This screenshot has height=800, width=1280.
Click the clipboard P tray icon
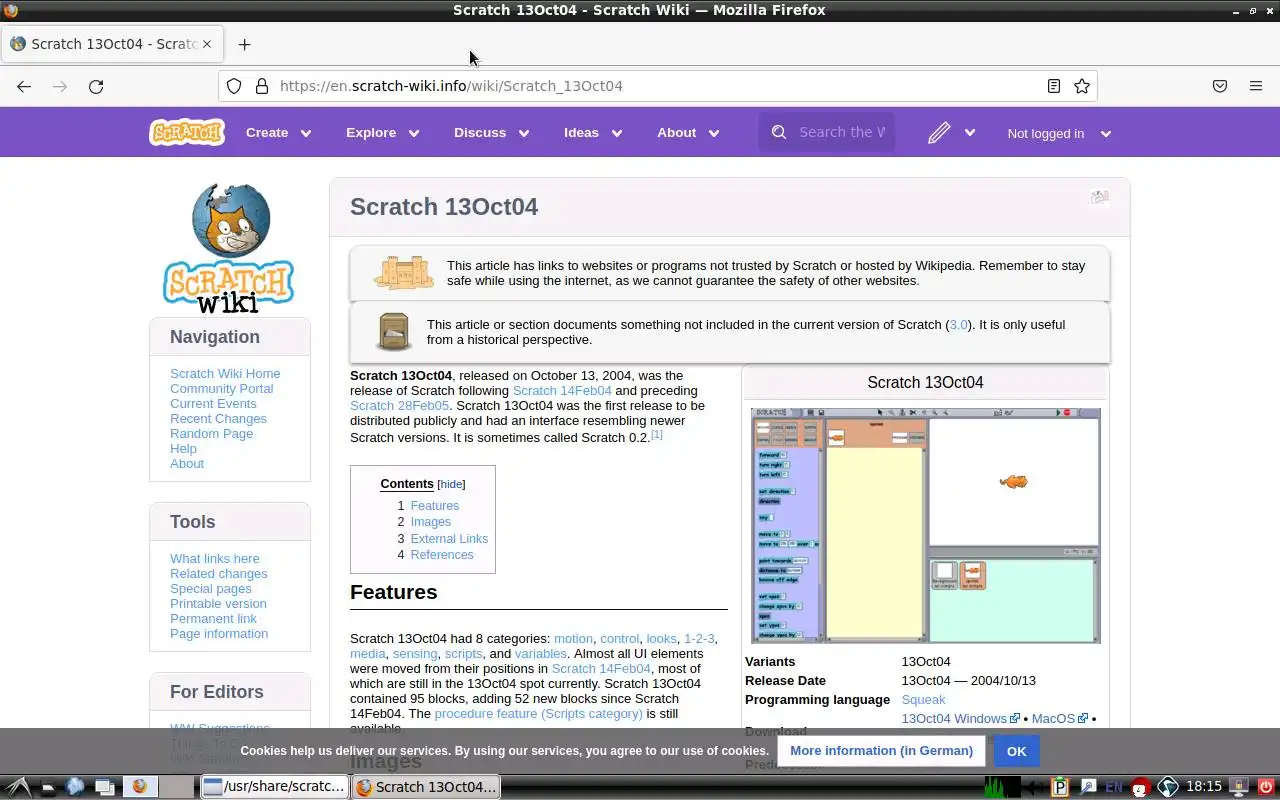pos(1061,787)
